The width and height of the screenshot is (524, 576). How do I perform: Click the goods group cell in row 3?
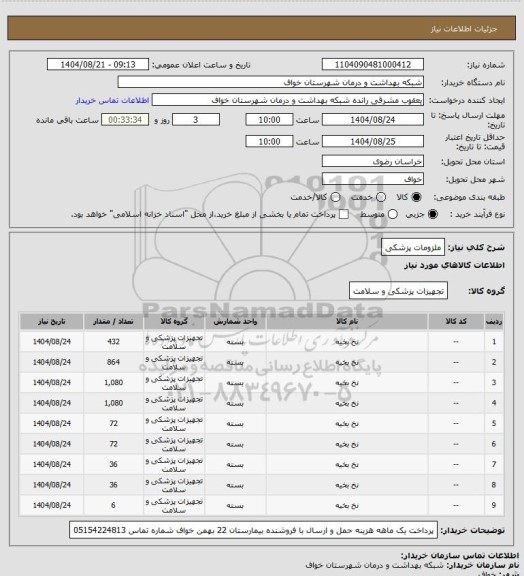pos(174,383)
